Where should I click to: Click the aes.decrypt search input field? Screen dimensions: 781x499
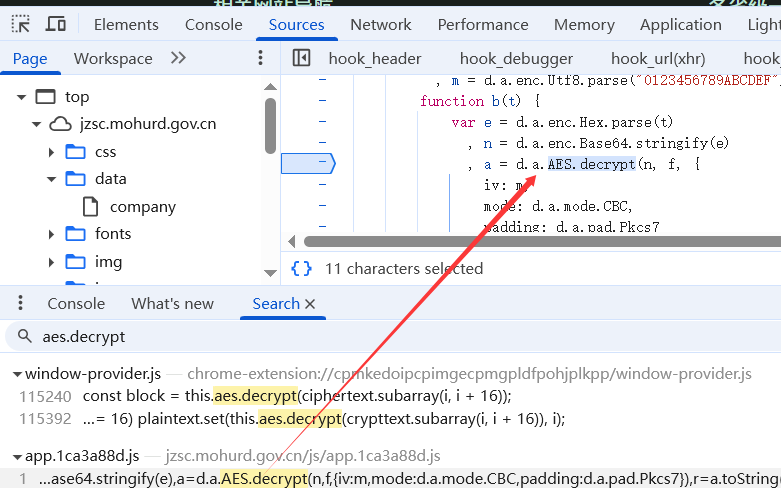pyautogui.click(x=400, y=336)
